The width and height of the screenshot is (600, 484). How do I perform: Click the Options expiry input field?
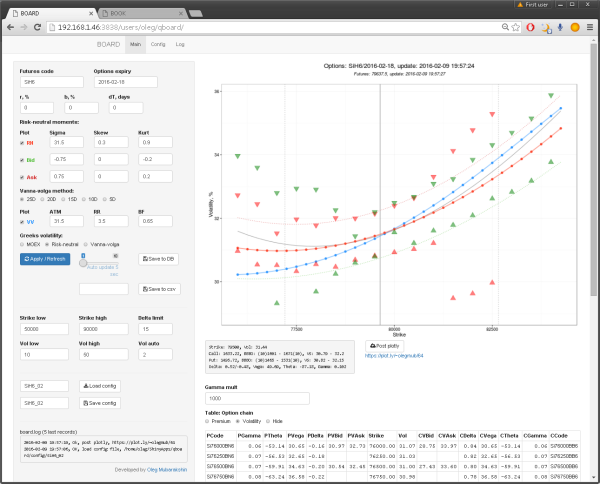(x=126, y=82)
